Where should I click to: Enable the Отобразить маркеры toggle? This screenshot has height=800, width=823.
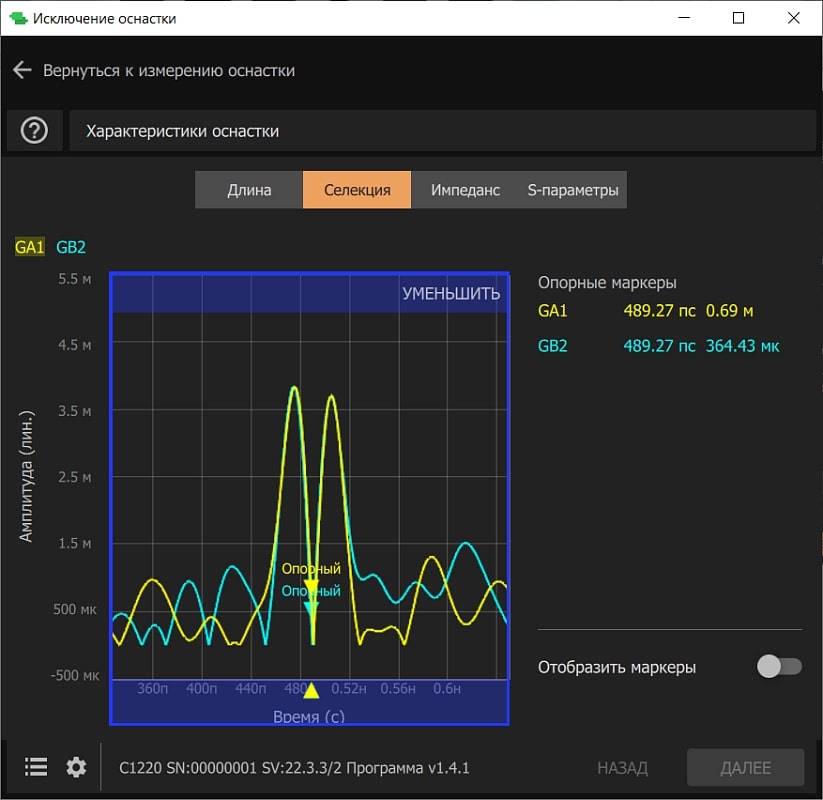point(779,667)
